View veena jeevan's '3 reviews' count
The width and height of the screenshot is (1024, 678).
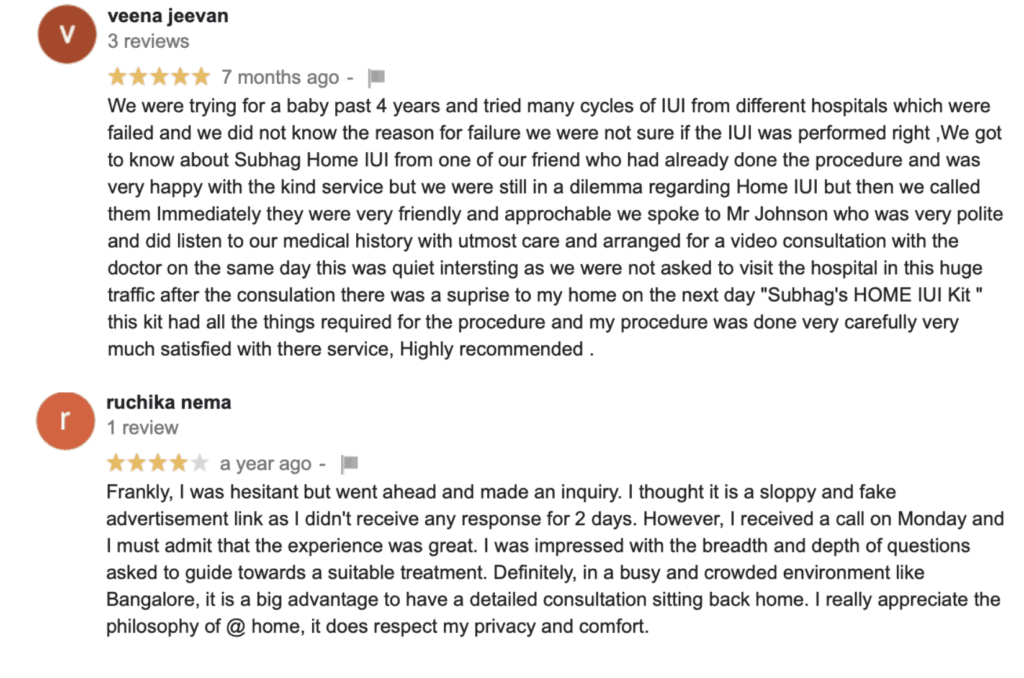point(148,41)
